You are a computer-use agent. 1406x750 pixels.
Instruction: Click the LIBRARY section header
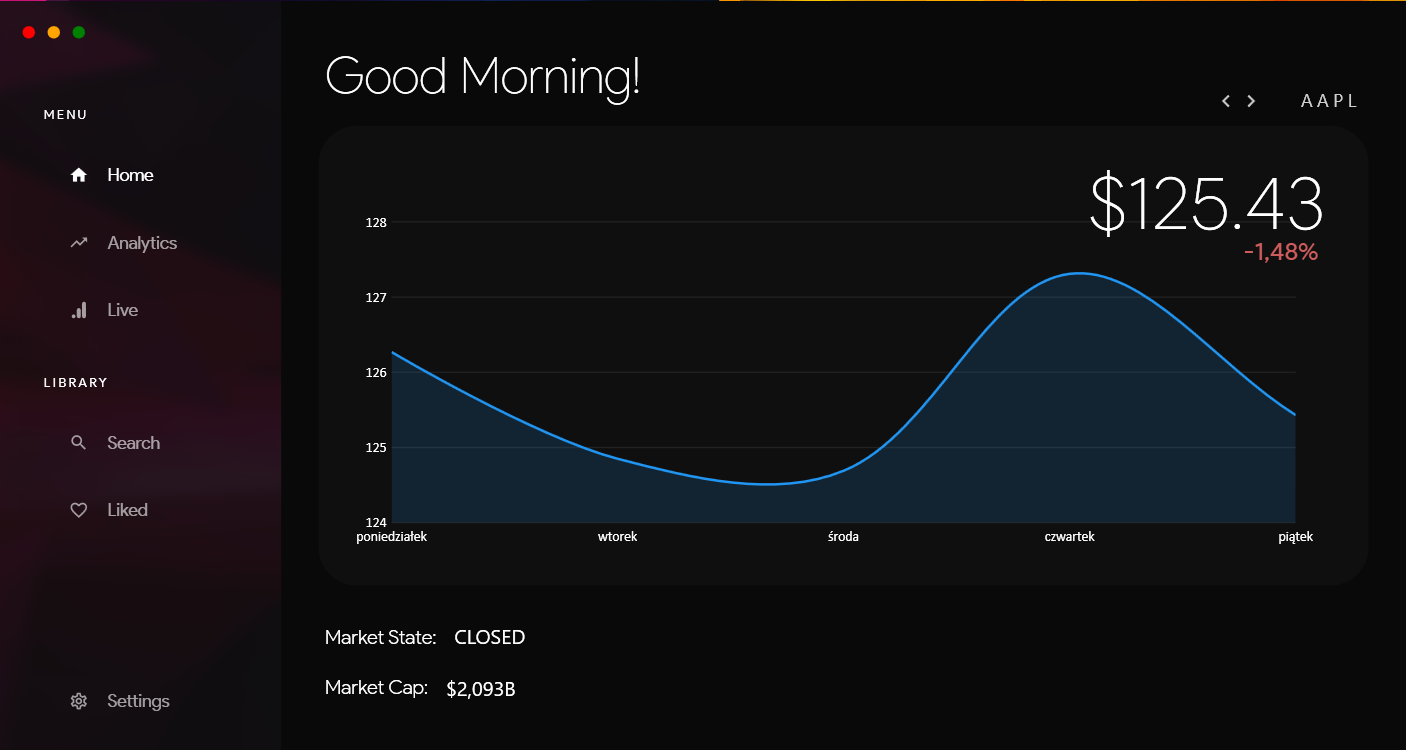click(76, 383)
